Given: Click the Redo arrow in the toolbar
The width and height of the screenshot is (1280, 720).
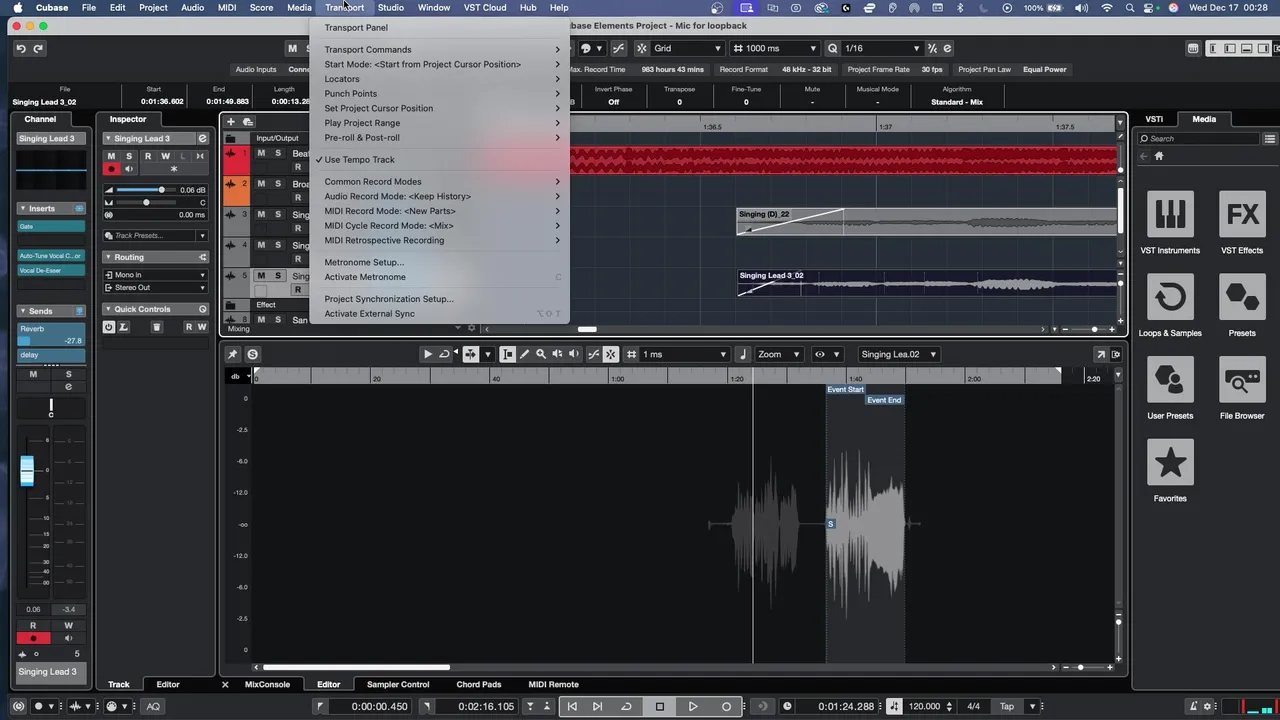Looking at the screenshot, I should (38, 48).
